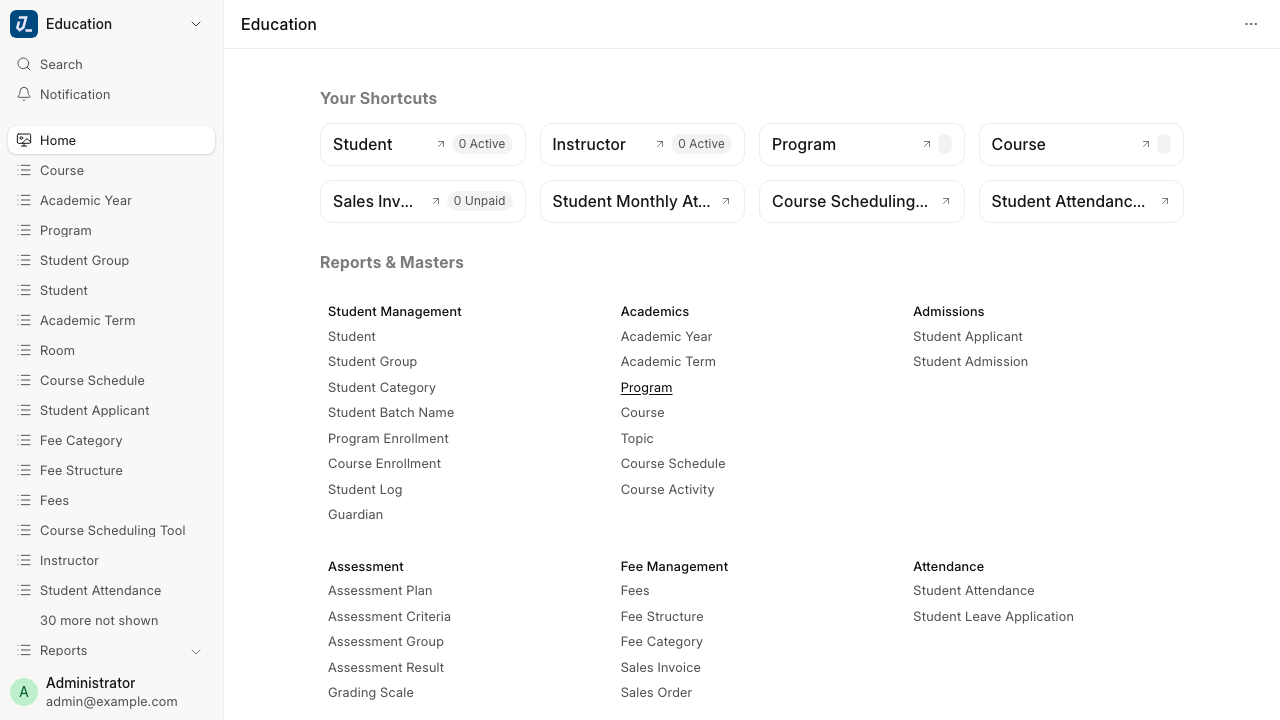Open the Guardian link

(355, 514)
